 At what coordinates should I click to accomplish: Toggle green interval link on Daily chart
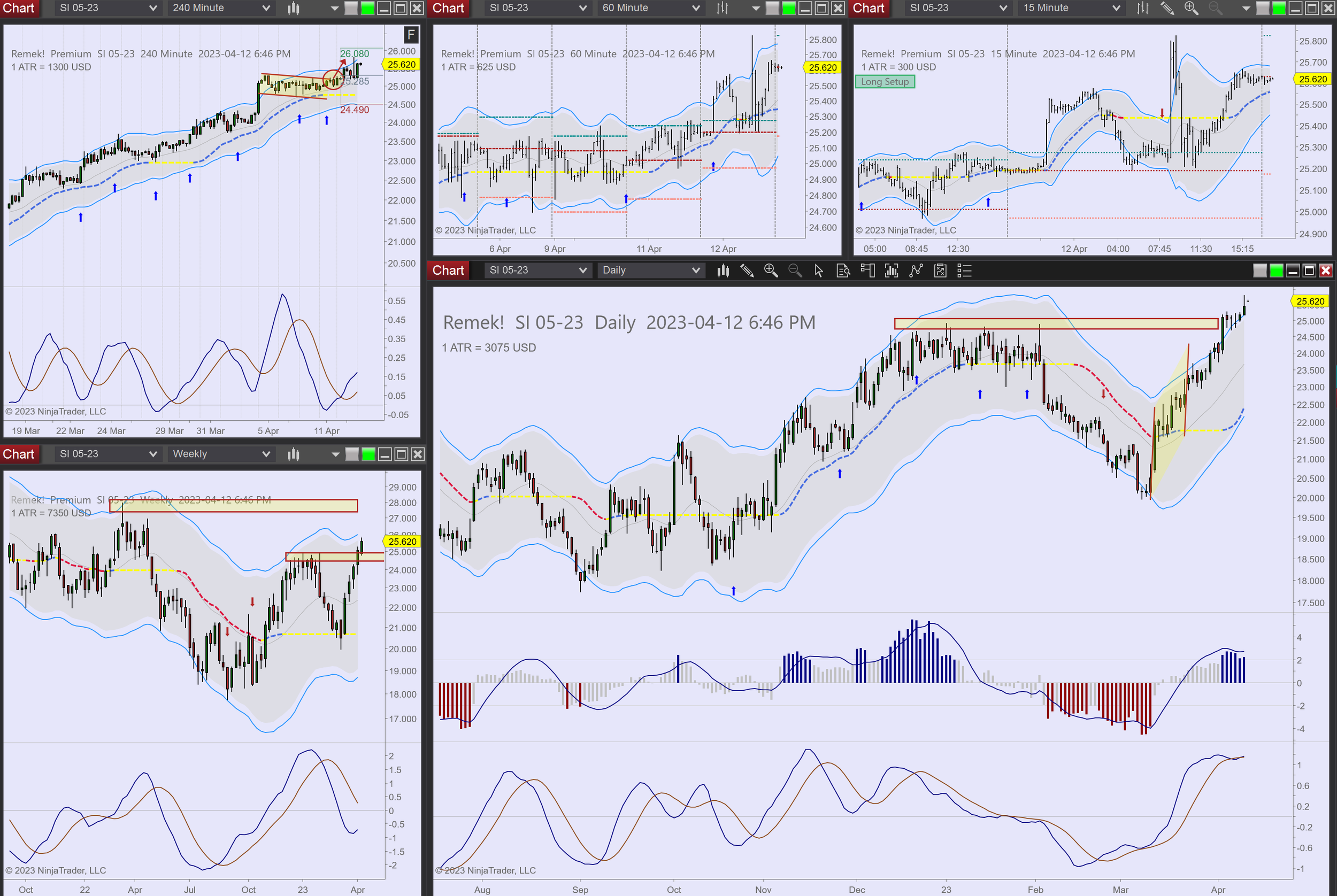point(1276,271)
